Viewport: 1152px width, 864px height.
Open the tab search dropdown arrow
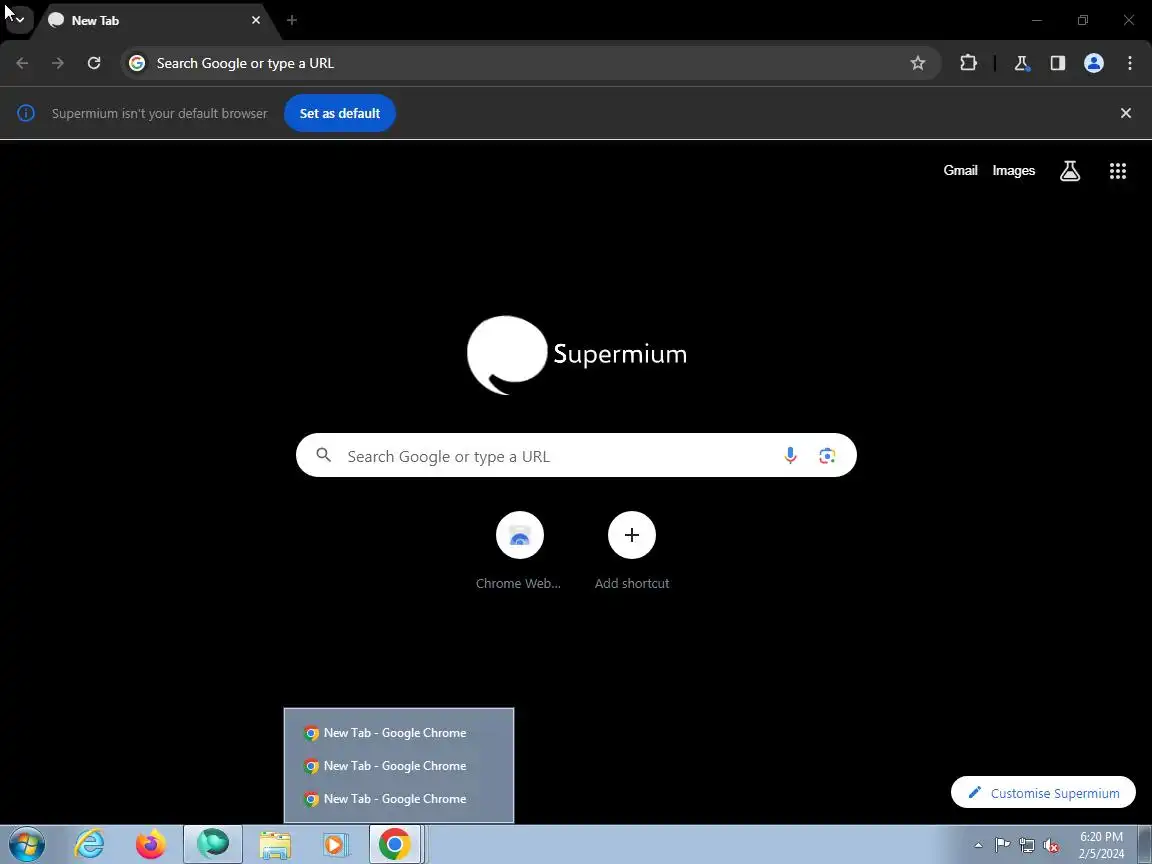click(19, 20)
